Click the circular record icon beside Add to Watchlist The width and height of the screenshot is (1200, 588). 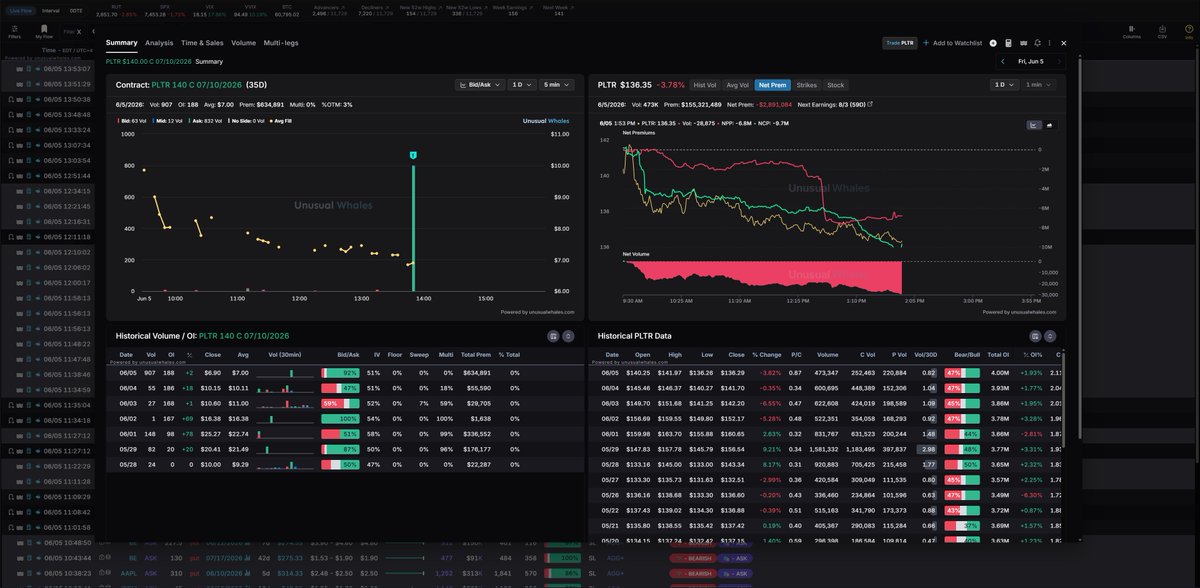[x=993, y=43]
